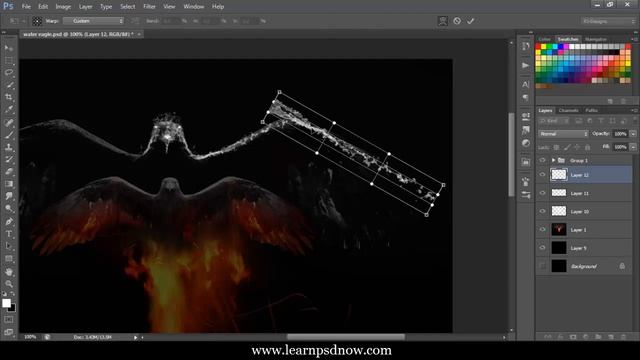Screen dimensions: 640x360
Task: Click the background color black swatch
Action: coord(13,309)
